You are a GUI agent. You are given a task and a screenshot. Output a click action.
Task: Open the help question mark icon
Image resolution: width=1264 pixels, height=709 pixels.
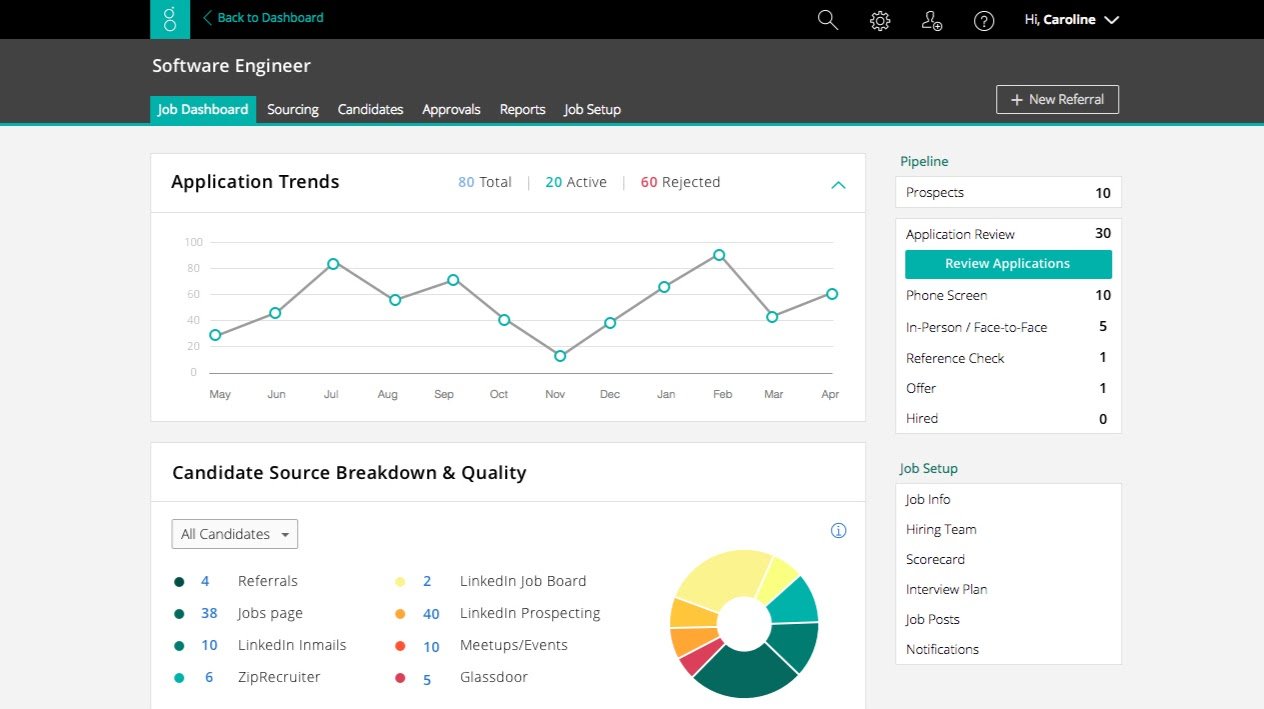(984, 20)
